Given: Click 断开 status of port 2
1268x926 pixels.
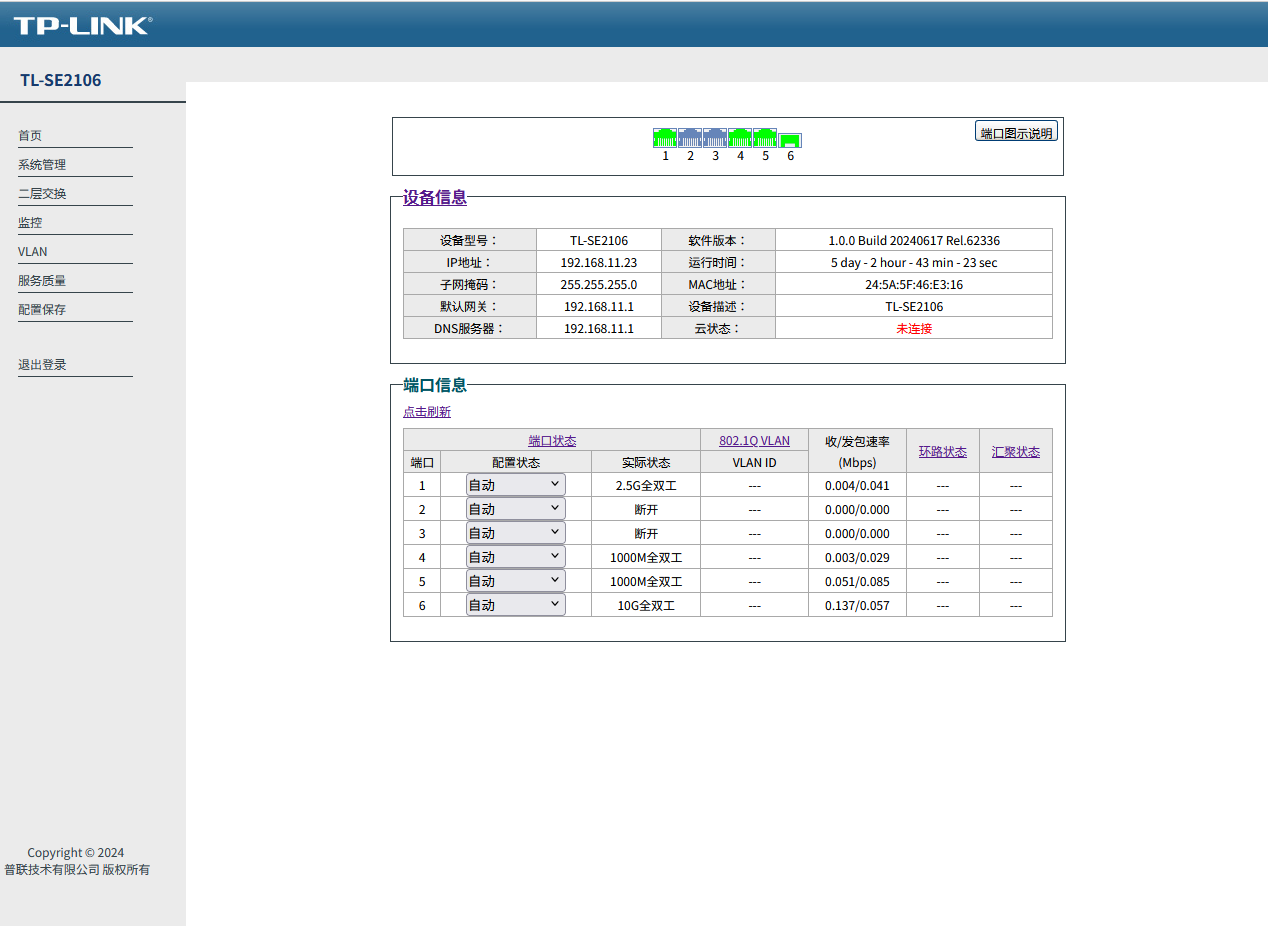Looking at the screenshot, I should coord(646,509).
